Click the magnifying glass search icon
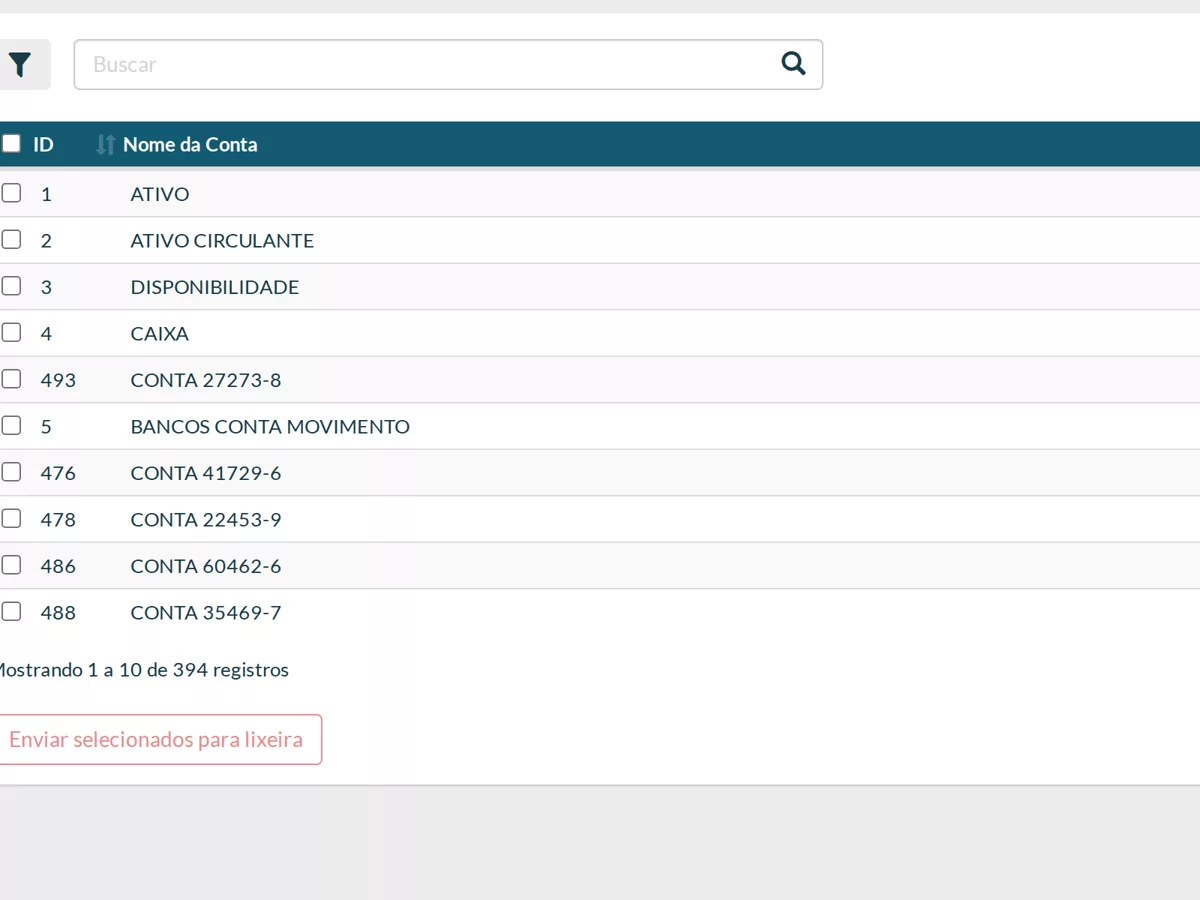The height and width of the screenshot is (900, 1200). coord(793,64)
